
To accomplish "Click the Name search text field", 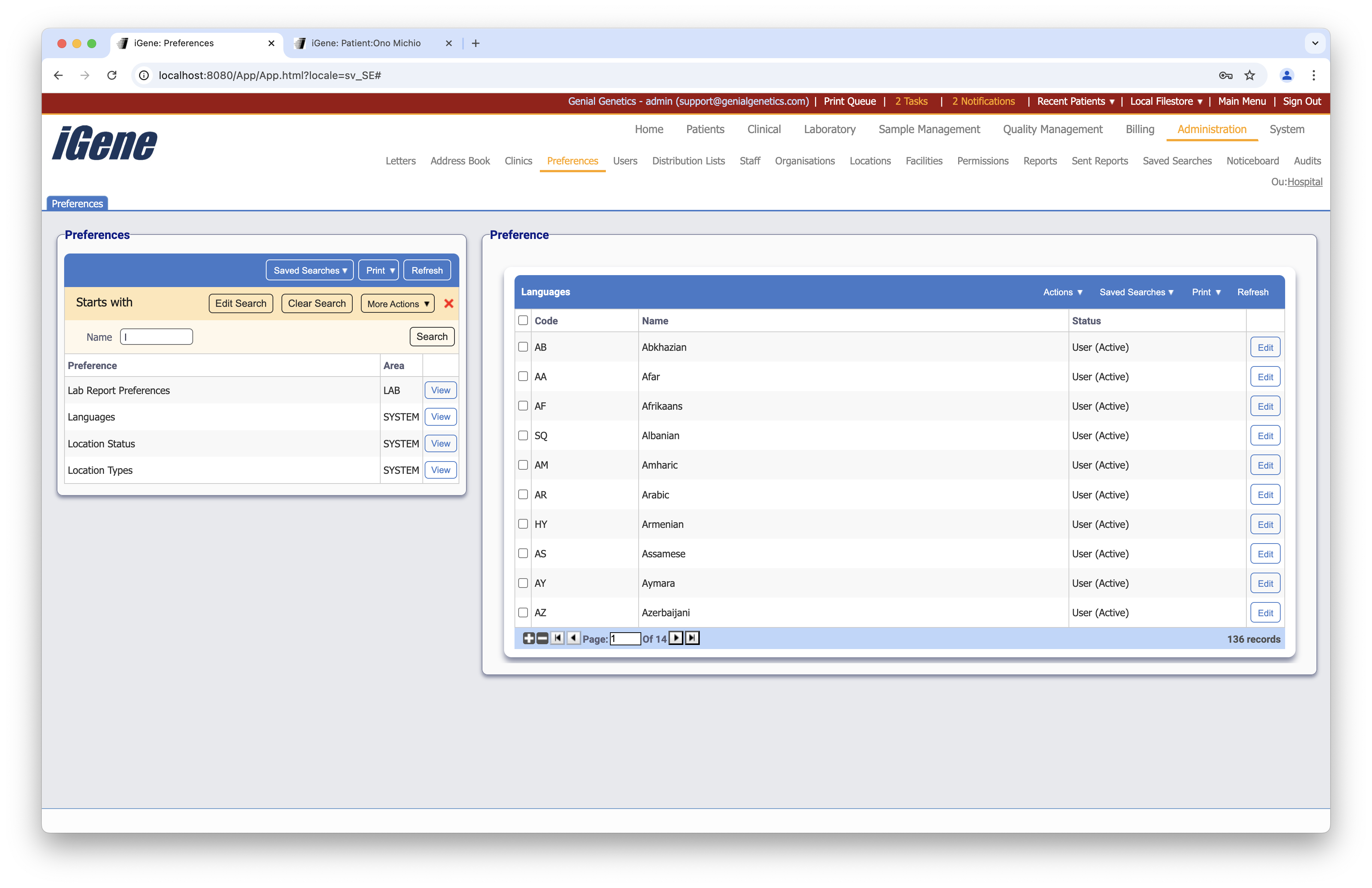I will tap(156, 337).
